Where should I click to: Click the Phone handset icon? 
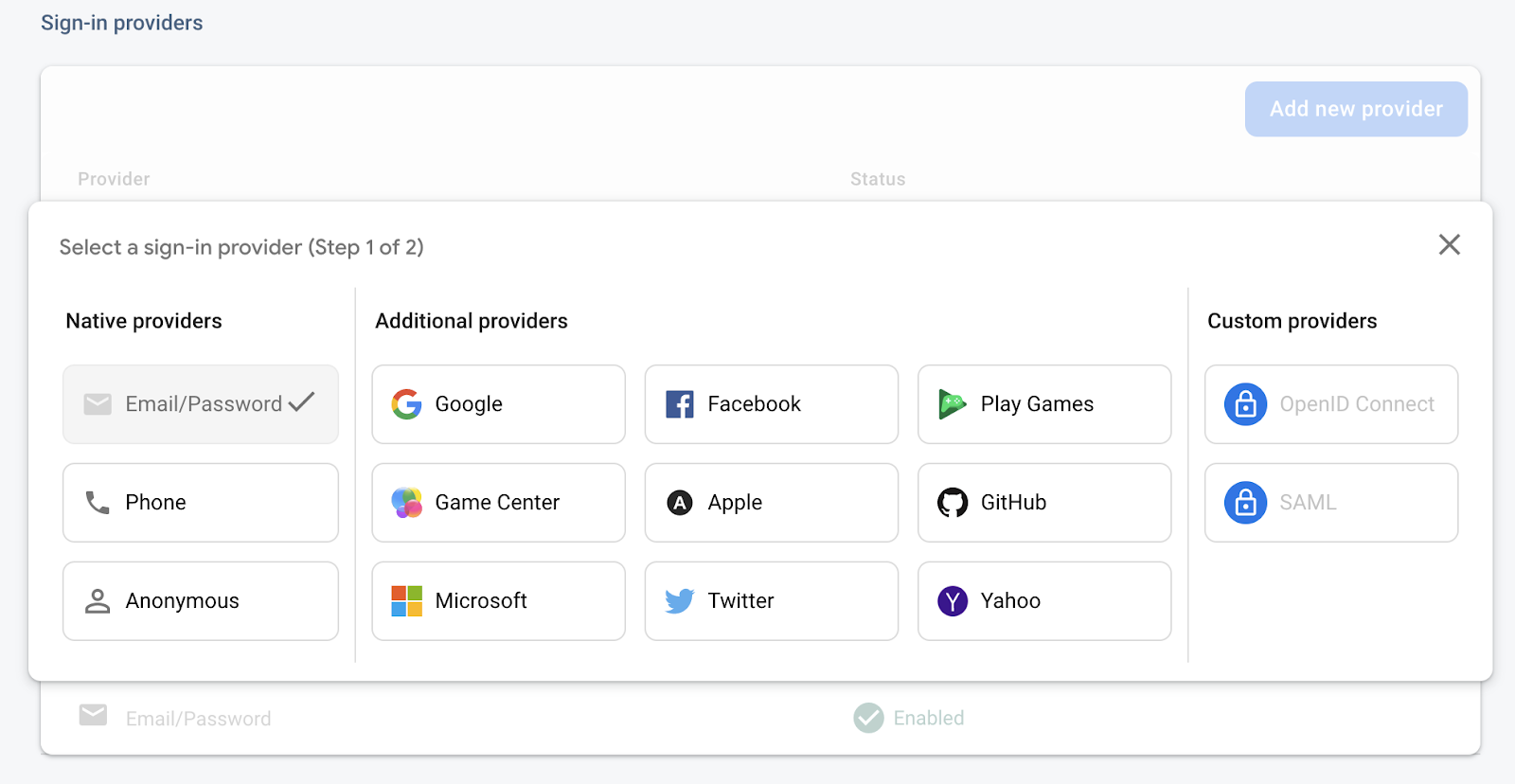(x=98, y=503)
